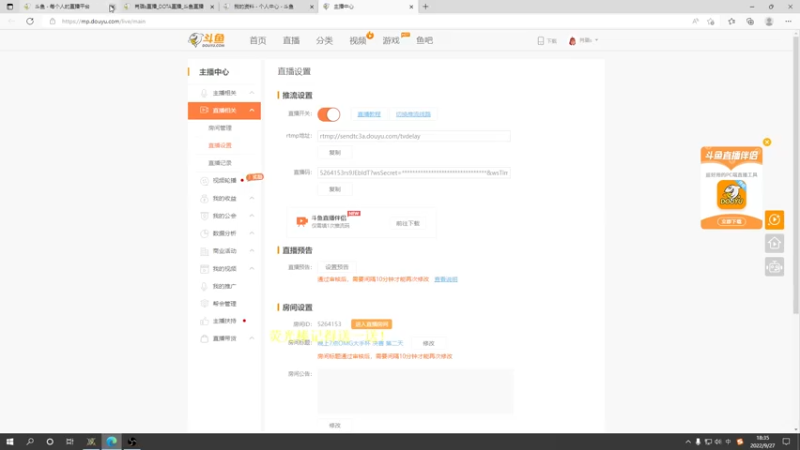The height and width of the screenshot is (450, 800).
Task: Open a new browser tab
Action: (426, 7)
